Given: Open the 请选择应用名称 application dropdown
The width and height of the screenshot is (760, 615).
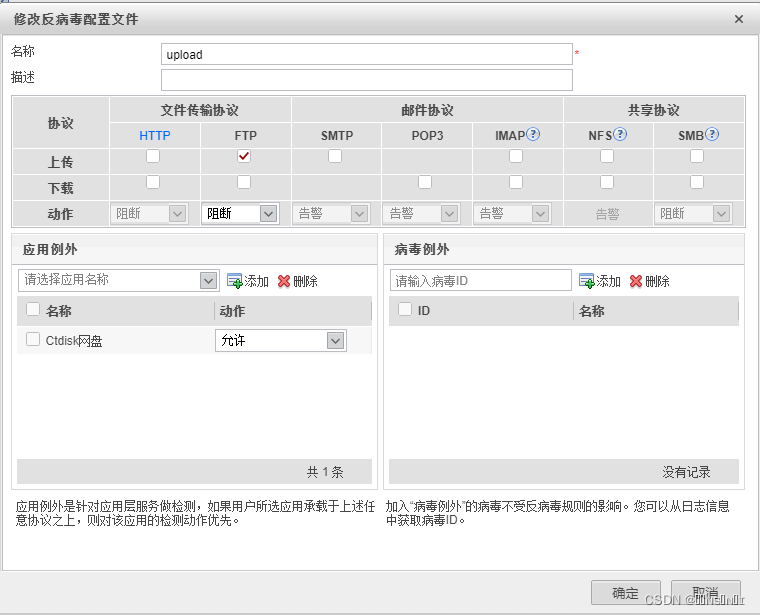Looking at the screenshot, I should point(119,281).
